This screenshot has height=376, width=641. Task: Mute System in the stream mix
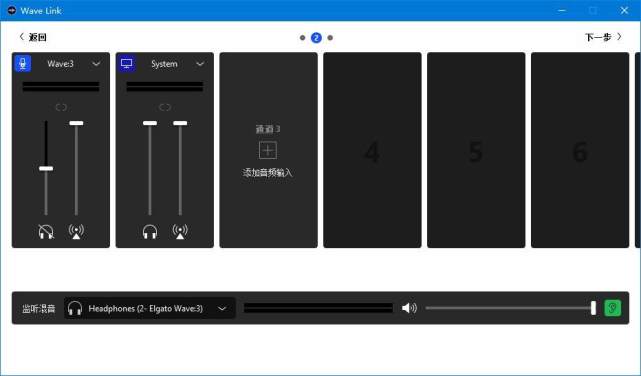click(180, 232)
